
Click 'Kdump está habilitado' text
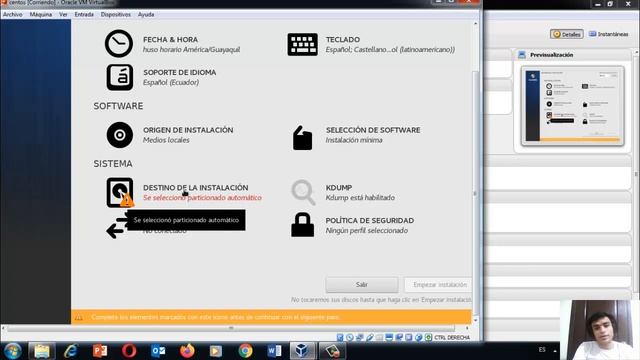click(x=360, y=198)
